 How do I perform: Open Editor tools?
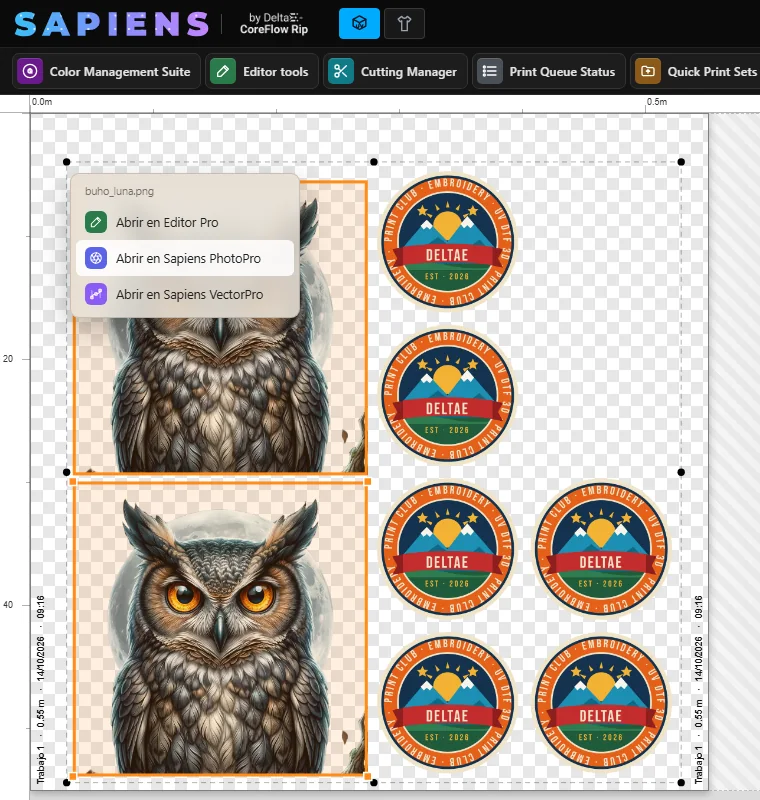[262, 71]
